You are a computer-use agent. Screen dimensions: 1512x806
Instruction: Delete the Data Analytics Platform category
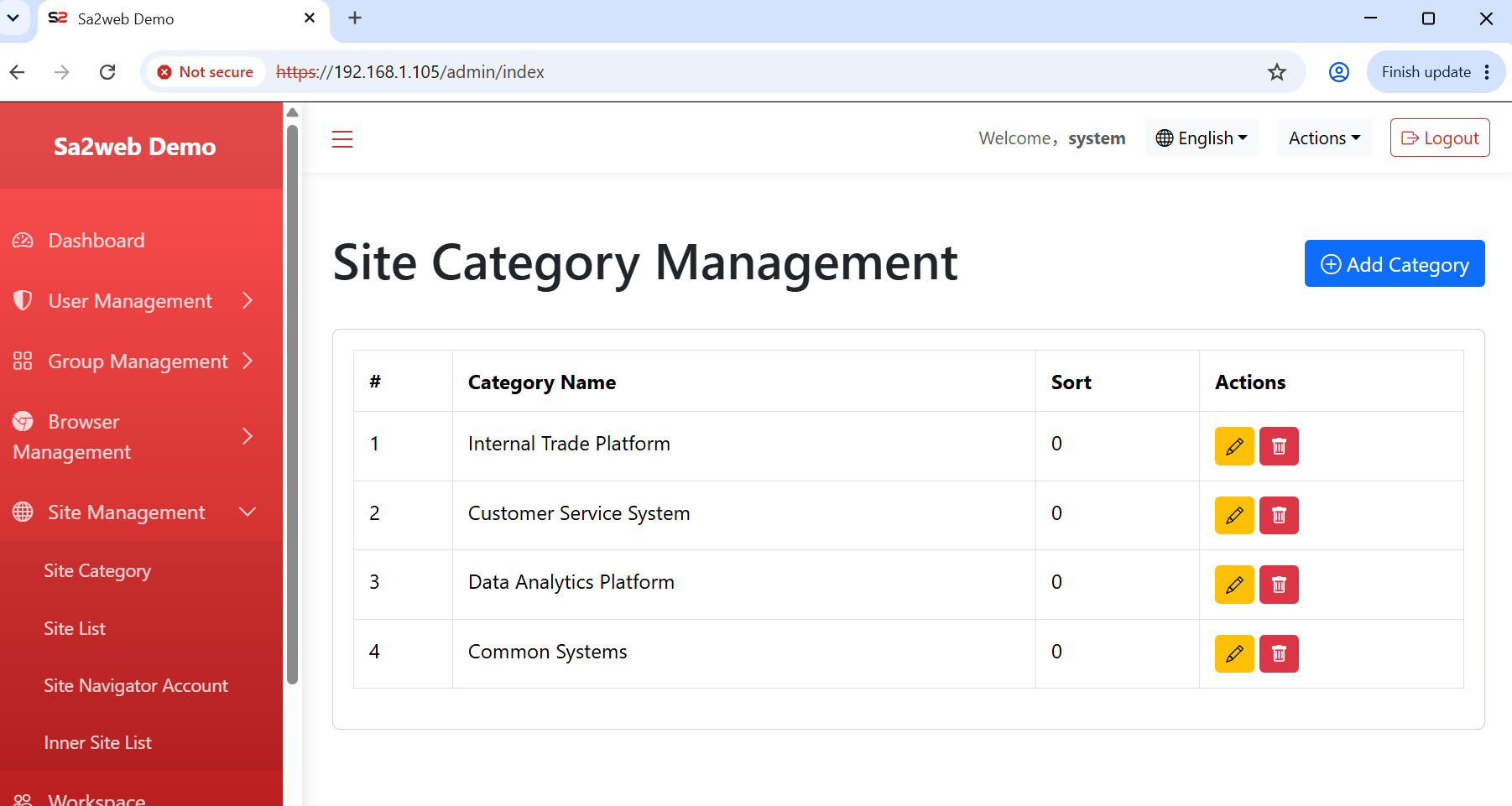pos(1279,585)
